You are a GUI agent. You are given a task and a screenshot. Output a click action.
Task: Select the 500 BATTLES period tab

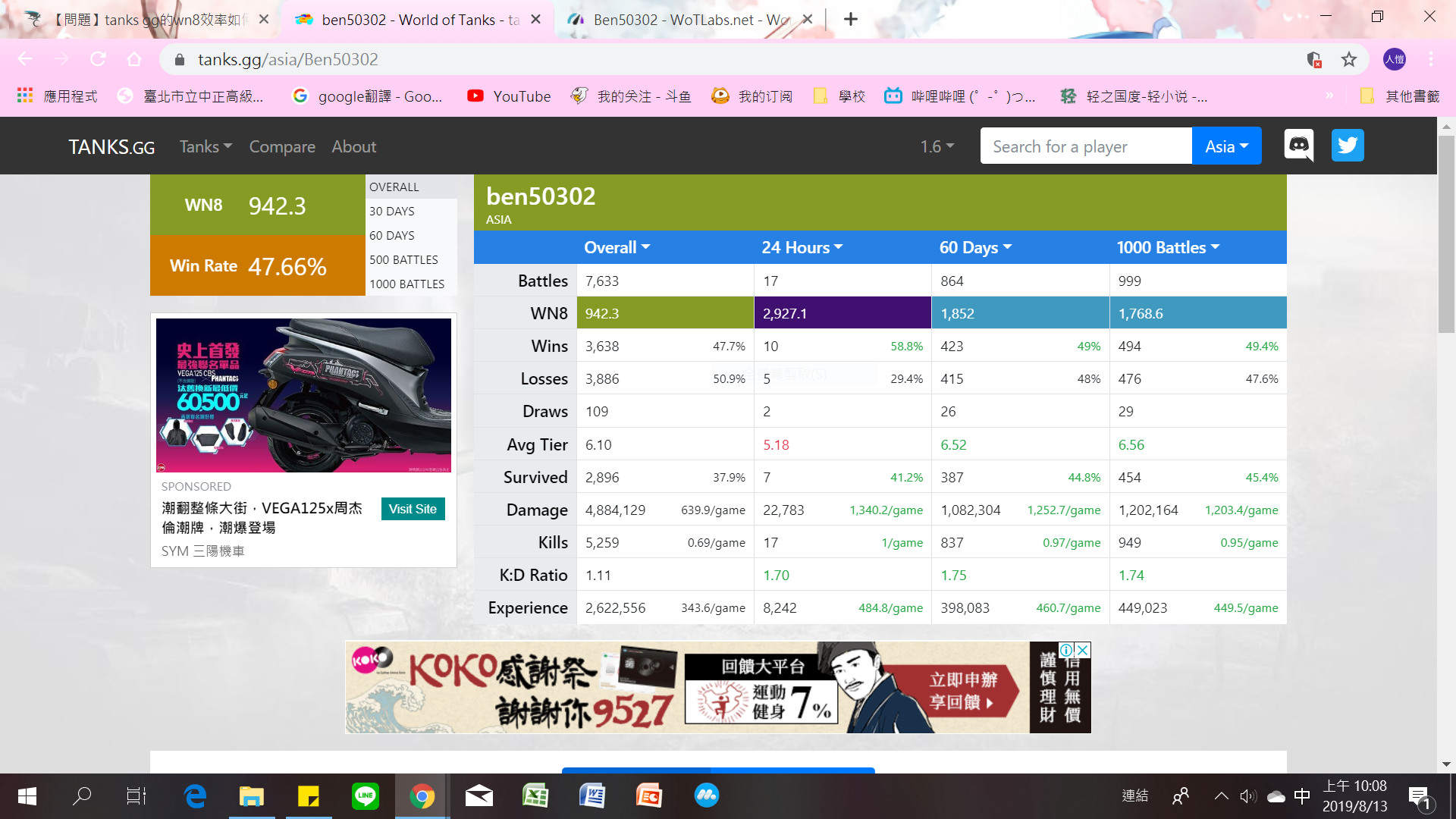pos(410,259)
